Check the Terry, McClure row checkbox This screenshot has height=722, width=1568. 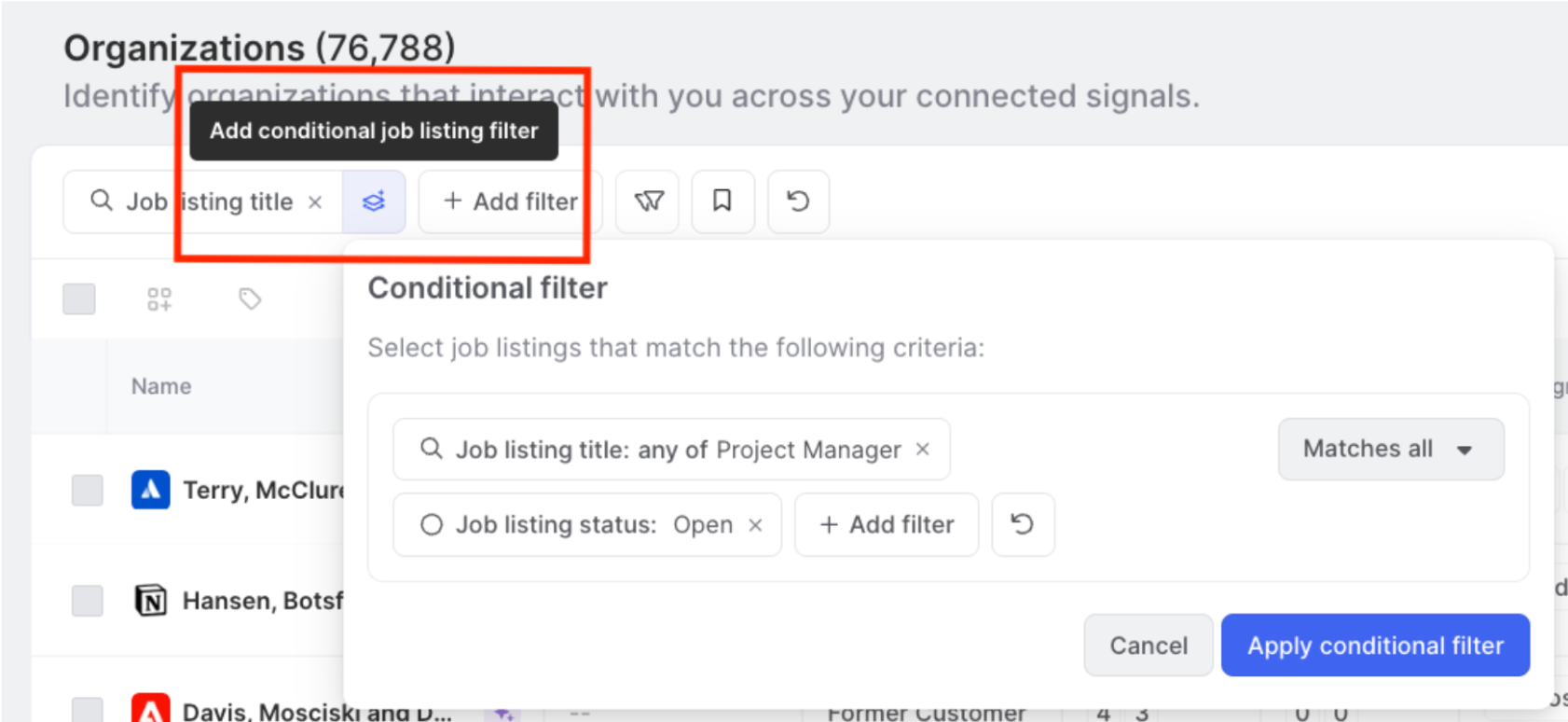pos(88,490)
